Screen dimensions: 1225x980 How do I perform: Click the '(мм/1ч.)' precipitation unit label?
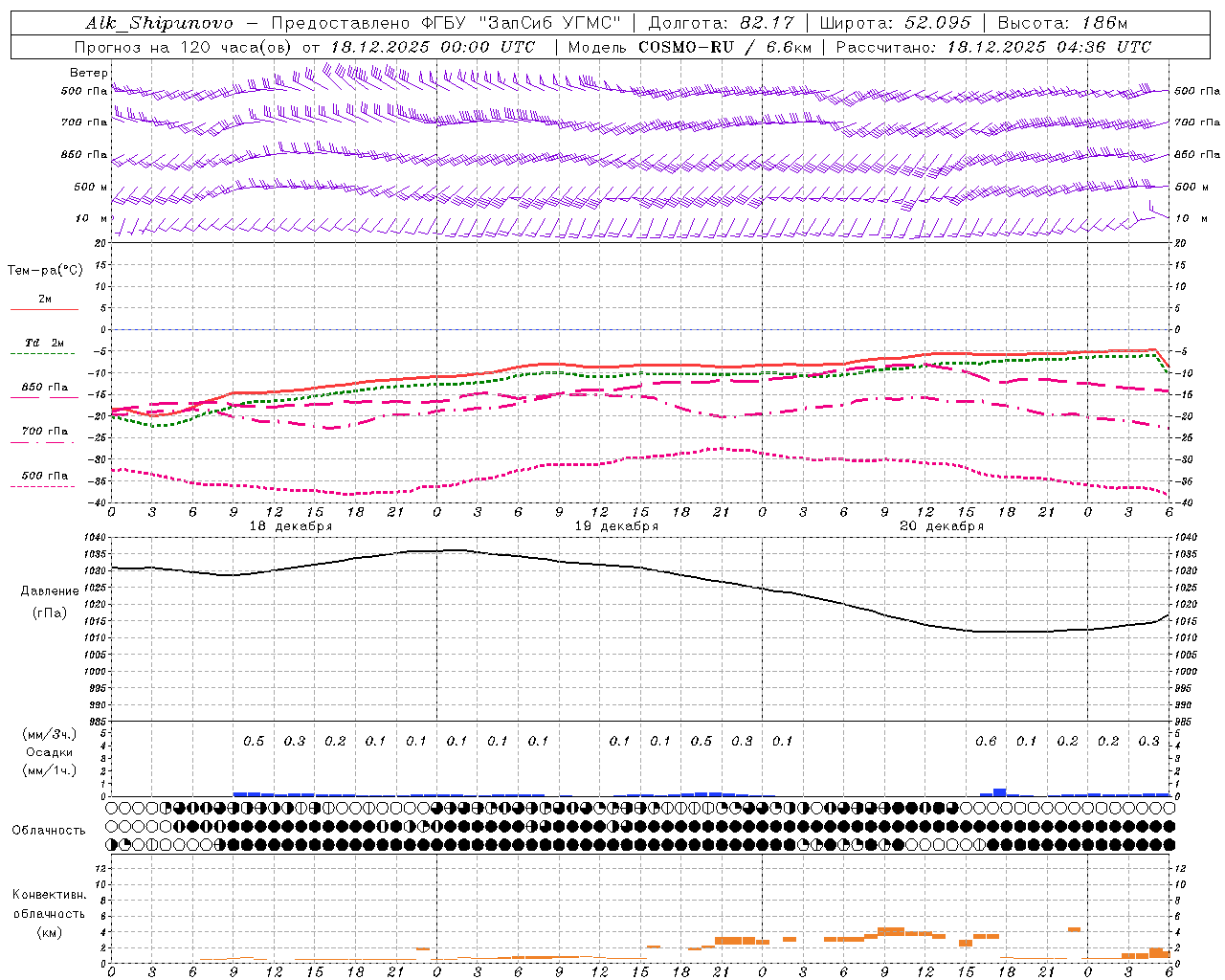point(50,770)
